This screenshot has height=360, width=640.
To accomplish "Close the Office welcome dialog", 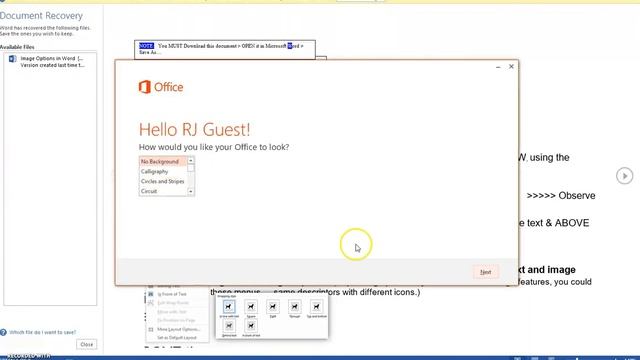I will (x=511, y=67).
